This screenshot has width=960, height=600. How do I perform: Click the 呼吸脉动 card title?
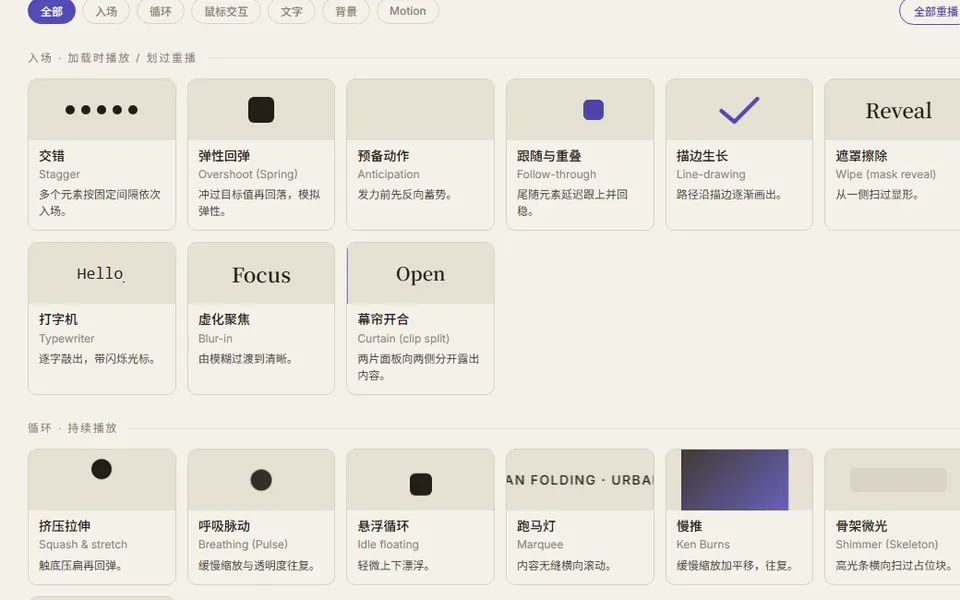[x=223, y=526]
